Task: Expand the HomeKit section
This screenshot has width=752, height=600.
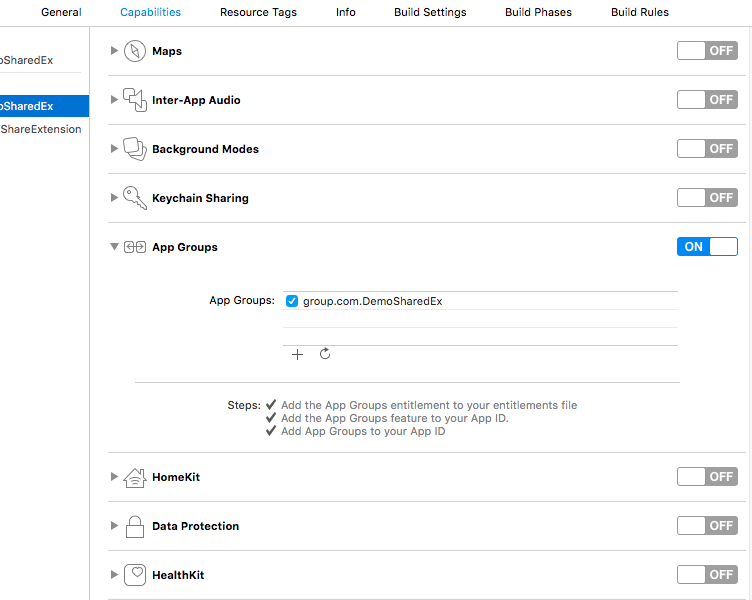Action: pos(114,477)
